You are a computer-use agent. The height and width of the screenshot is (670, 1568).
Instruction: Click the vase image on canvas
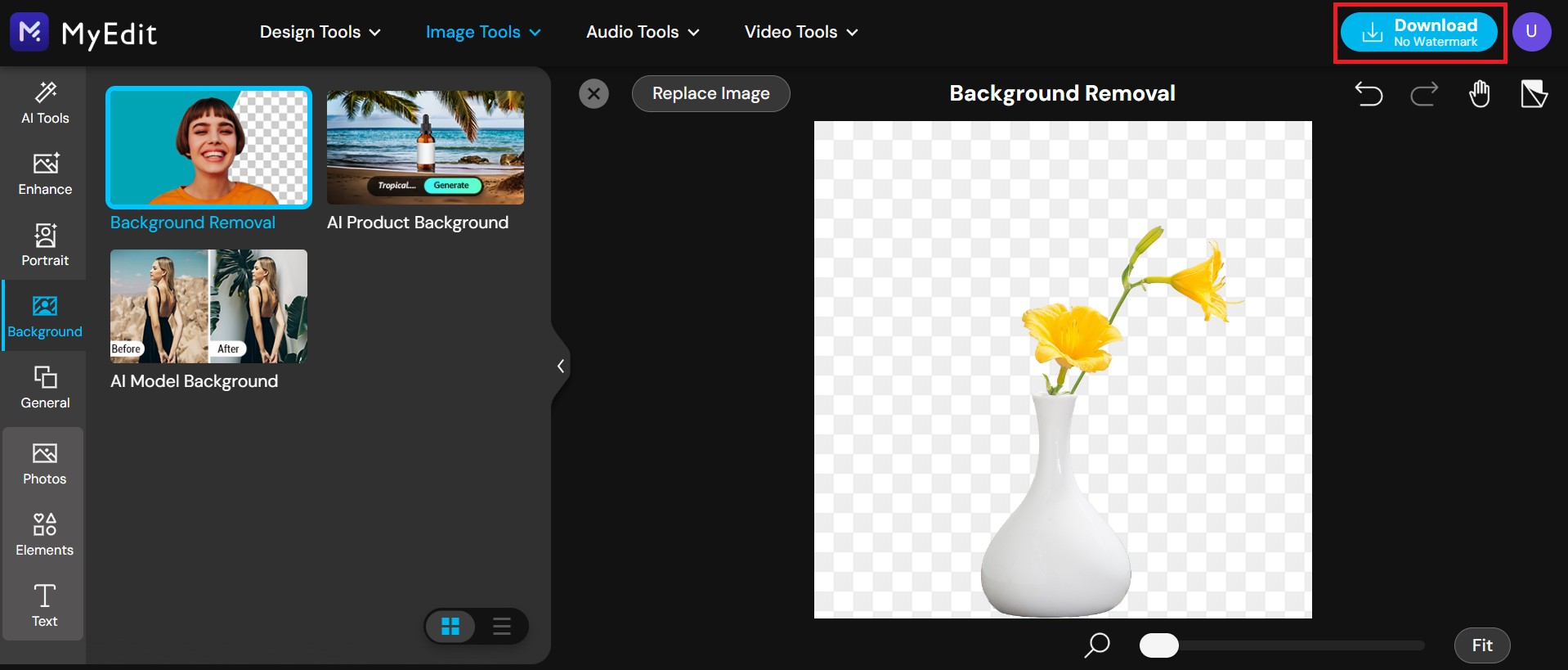(1056, 506)
